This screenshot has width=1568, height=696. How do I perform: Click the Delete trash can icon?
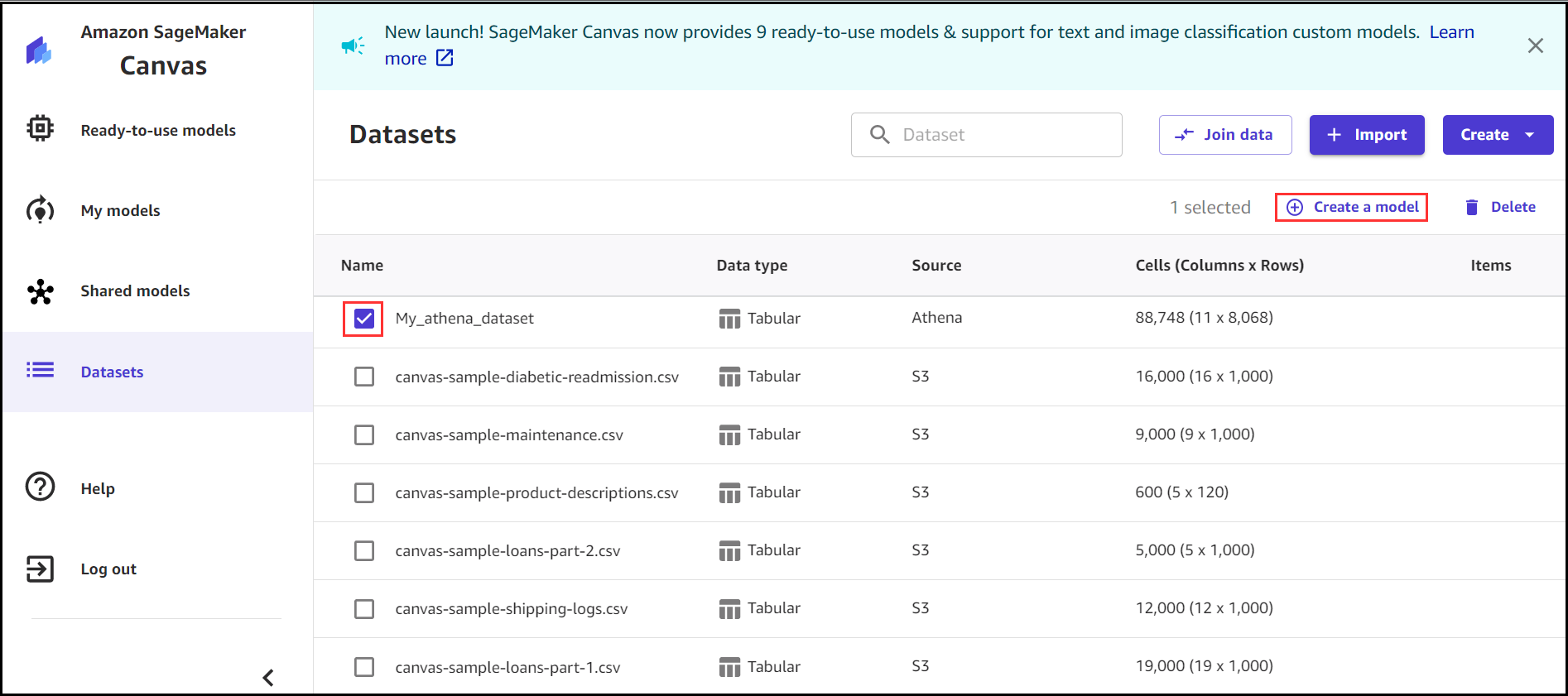pos(1471,207)
